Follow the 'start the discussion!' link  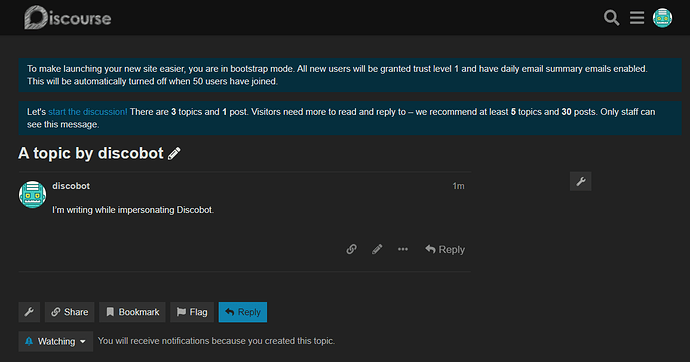coord(88,112)
